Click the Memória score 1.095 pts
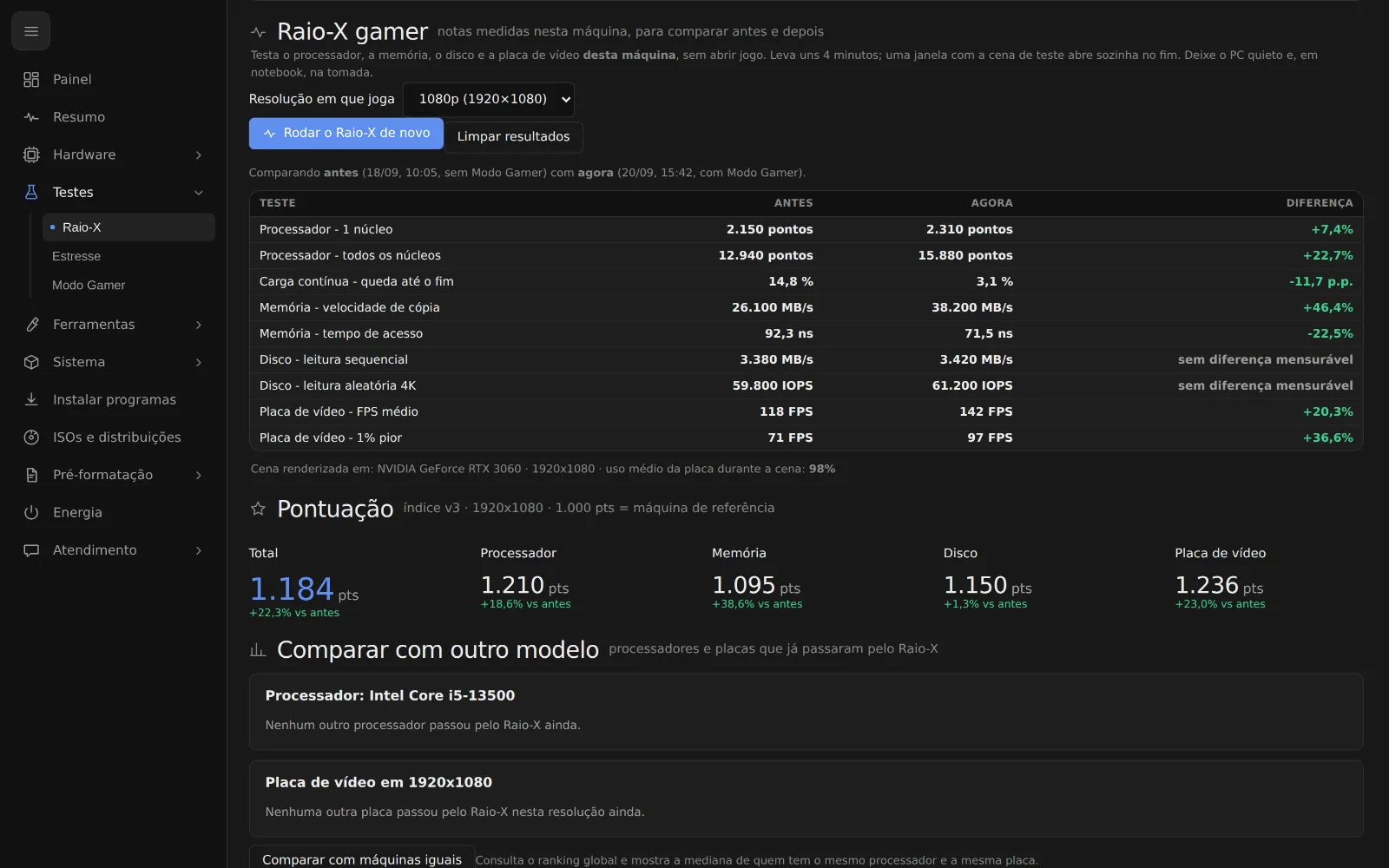 [756, 586]
